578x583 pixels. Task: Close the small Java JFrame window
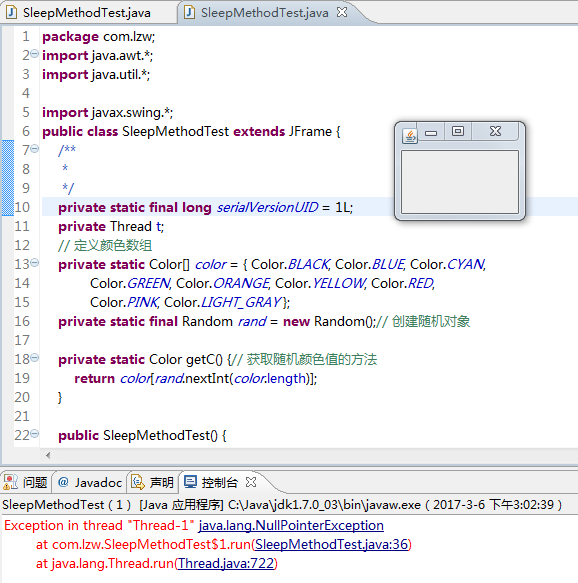click(x=495, y=131)
